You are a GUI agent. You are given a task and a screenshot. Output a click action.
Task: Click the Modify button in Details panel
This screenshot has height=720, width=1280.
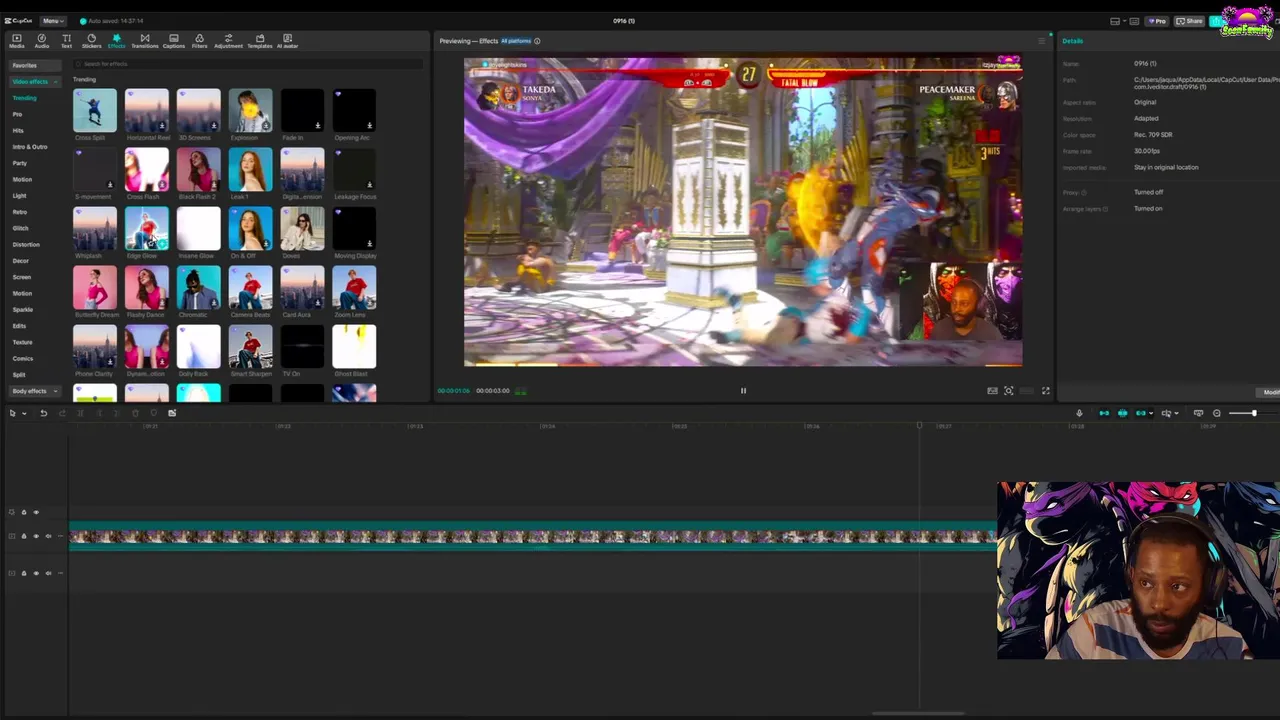(1270, 392)
